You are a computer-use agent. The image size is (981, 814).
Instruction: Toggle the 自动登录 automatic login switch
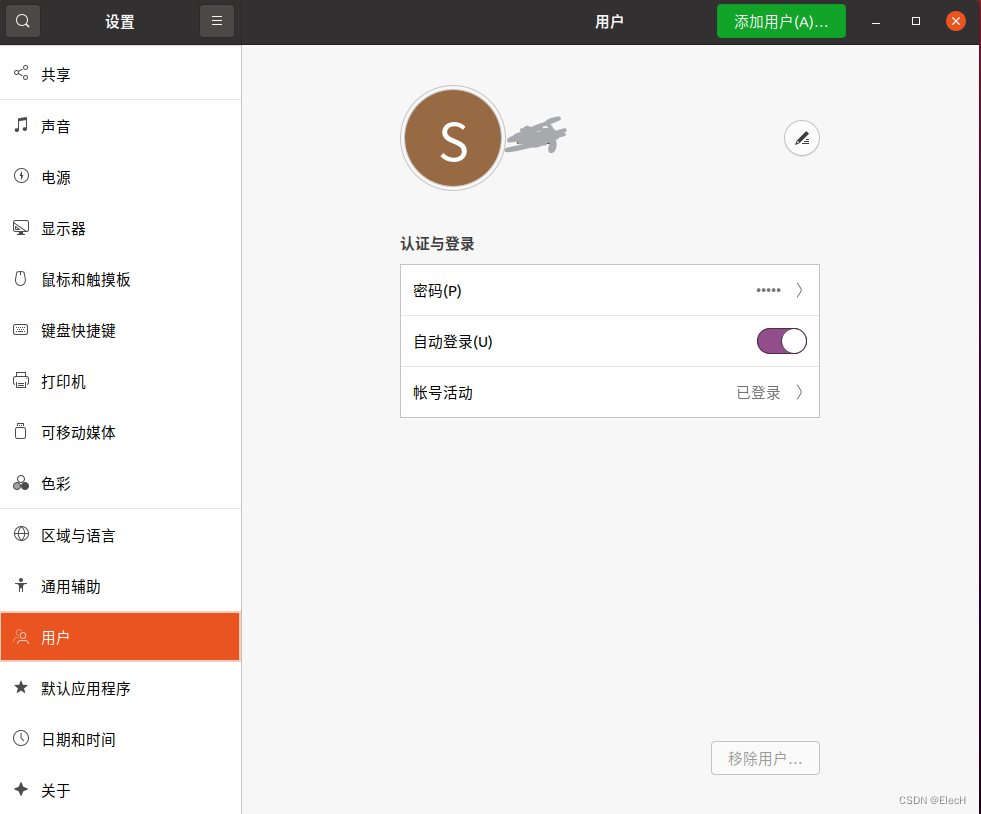pos(781,341)
